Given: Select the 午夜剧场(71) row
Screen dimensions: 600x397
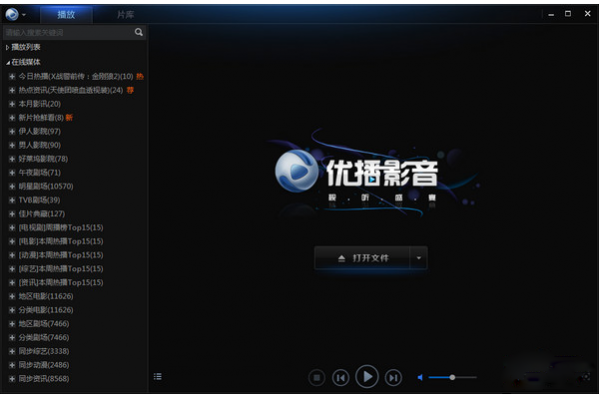Looking at the screenshot, I should point(40,173).
